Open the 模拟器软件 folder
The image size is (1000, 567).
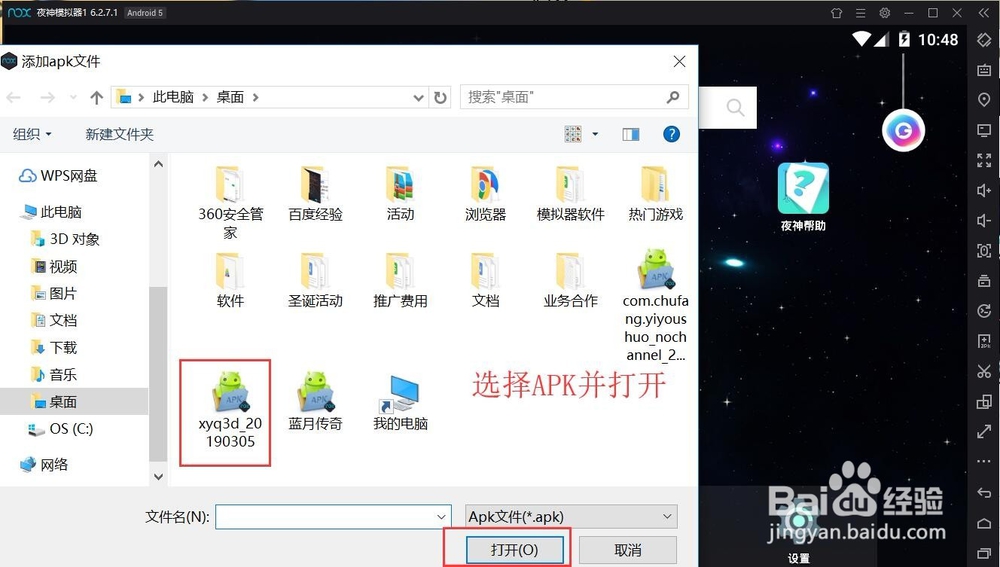click(x=570, y=194)
